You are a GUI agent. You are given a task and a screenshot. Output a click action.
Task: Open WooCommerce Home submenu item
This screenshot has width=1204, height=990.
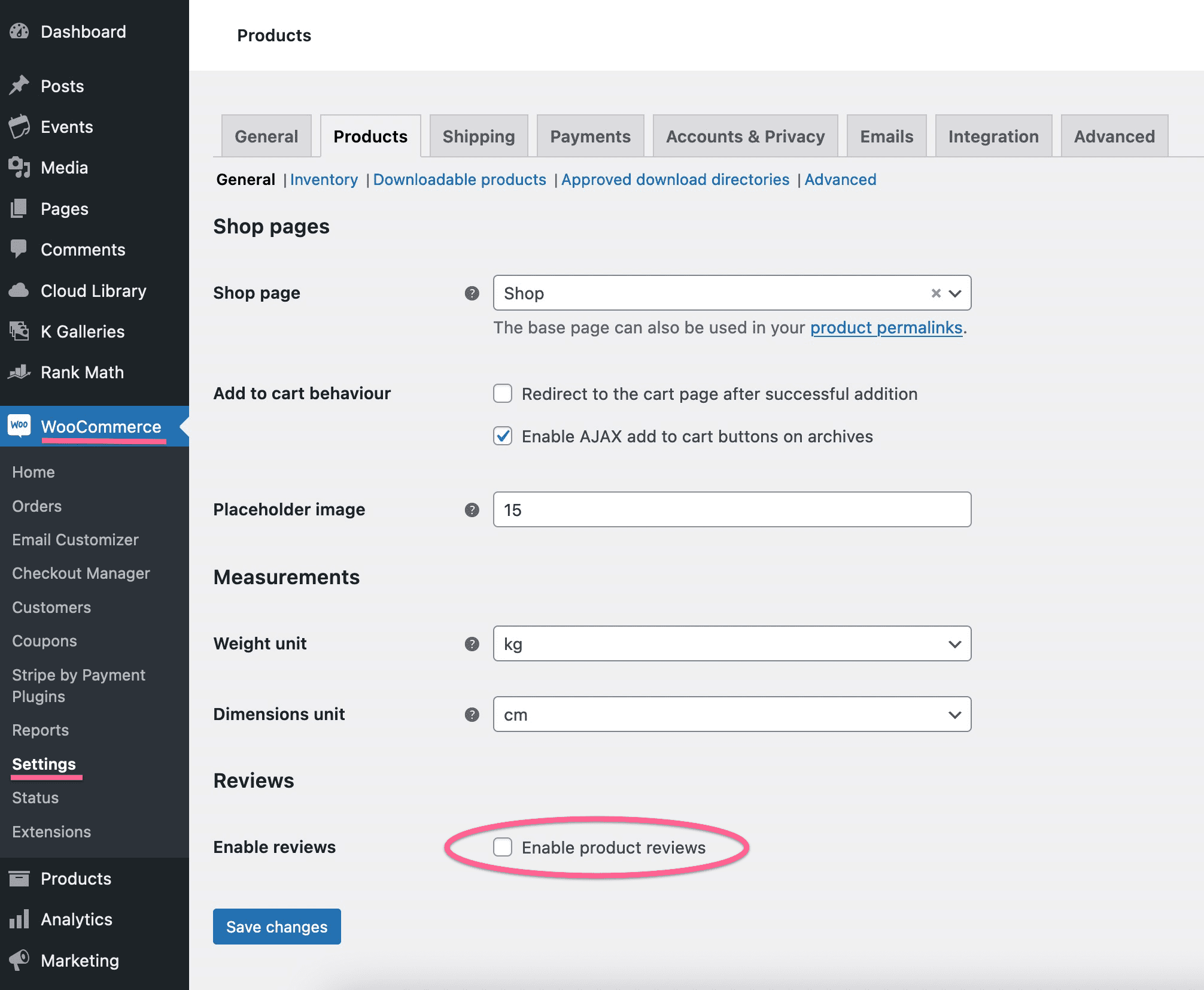[x=34, y=472]
